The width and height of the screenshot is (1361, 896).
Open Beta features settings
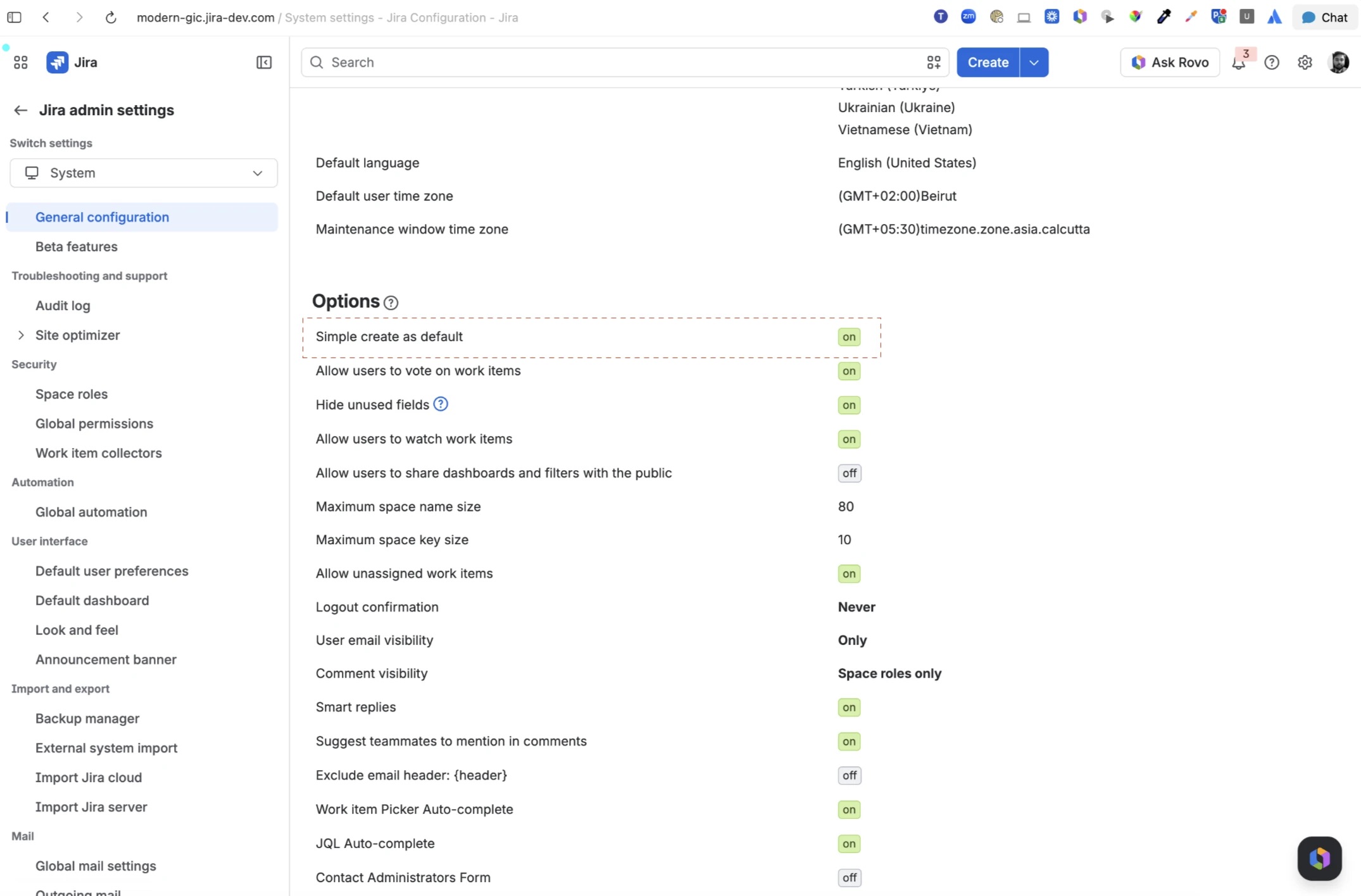pyautogui.click(x=77, y=247)
